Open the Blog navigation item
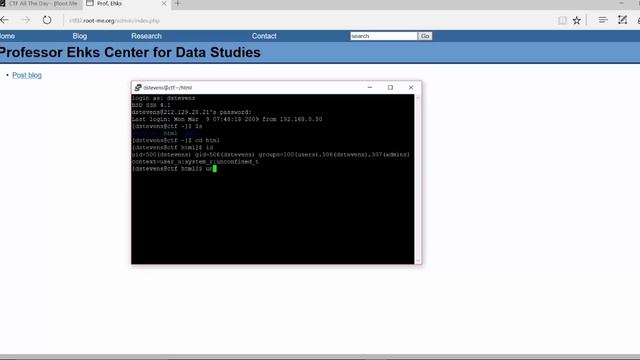640x360 pixels. click(80, 36)
